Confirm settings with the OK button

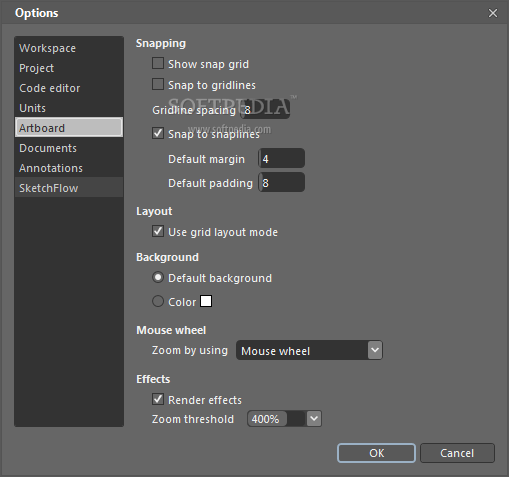pos(376,453)
